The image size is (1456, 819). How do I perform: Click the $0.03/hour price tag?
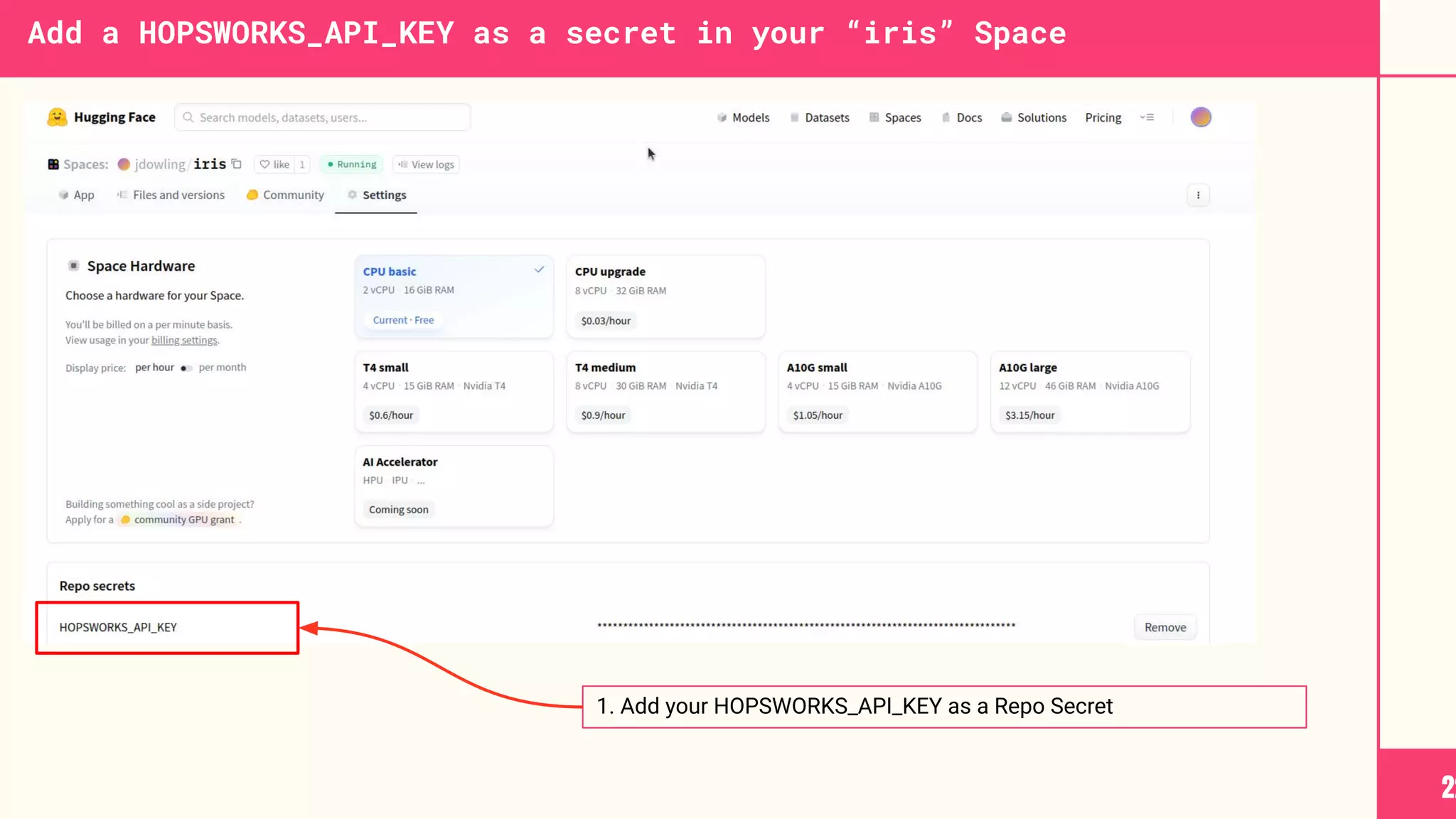coord(606,321)
